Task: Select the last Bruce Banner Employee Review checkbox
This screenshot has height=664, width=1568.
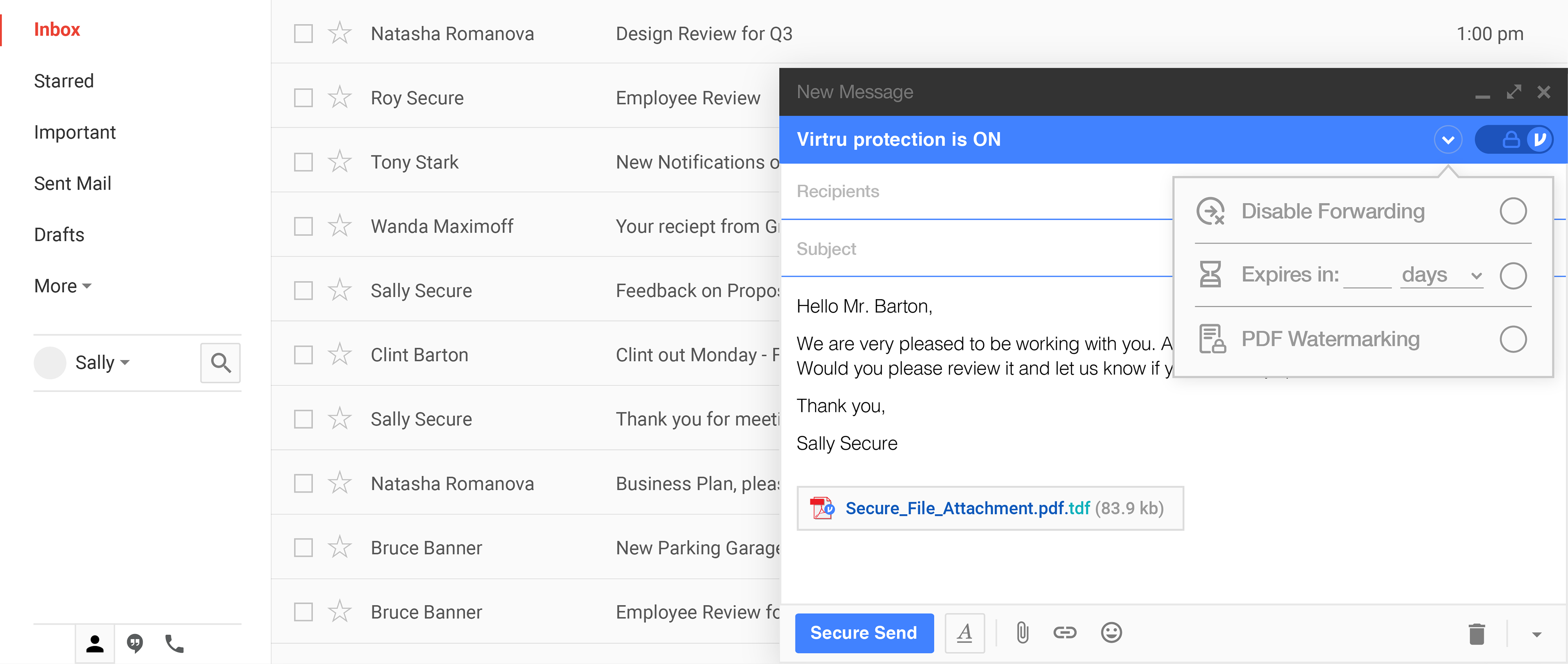Action: pos(303,612)
